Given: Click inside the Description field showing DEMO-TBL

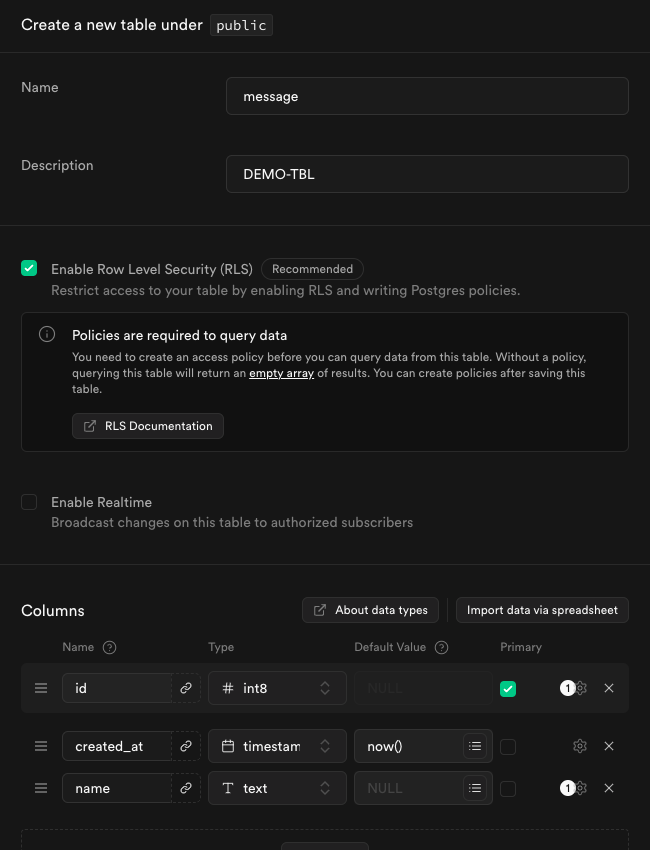Looking at the screenshot, I should click(x=427, y=173).
